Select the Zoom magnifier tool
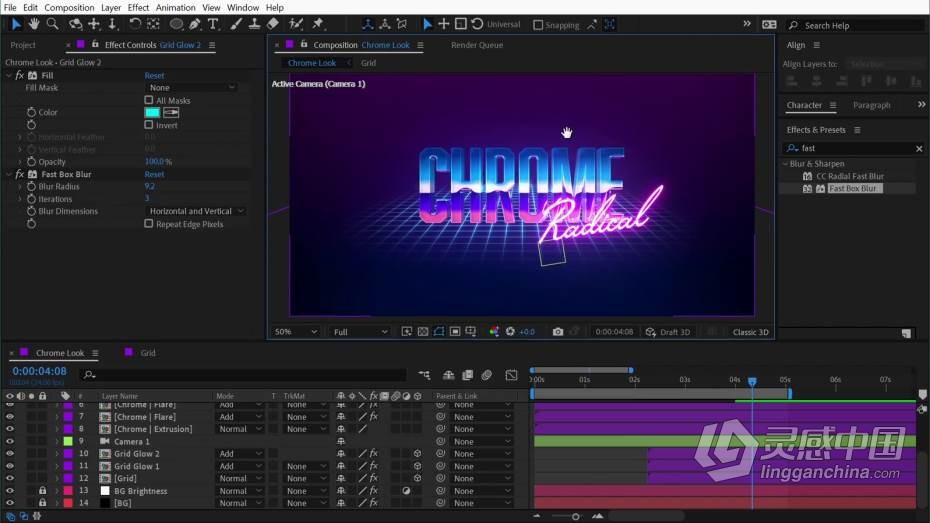The image size is (930, 523). pos(52,24)
